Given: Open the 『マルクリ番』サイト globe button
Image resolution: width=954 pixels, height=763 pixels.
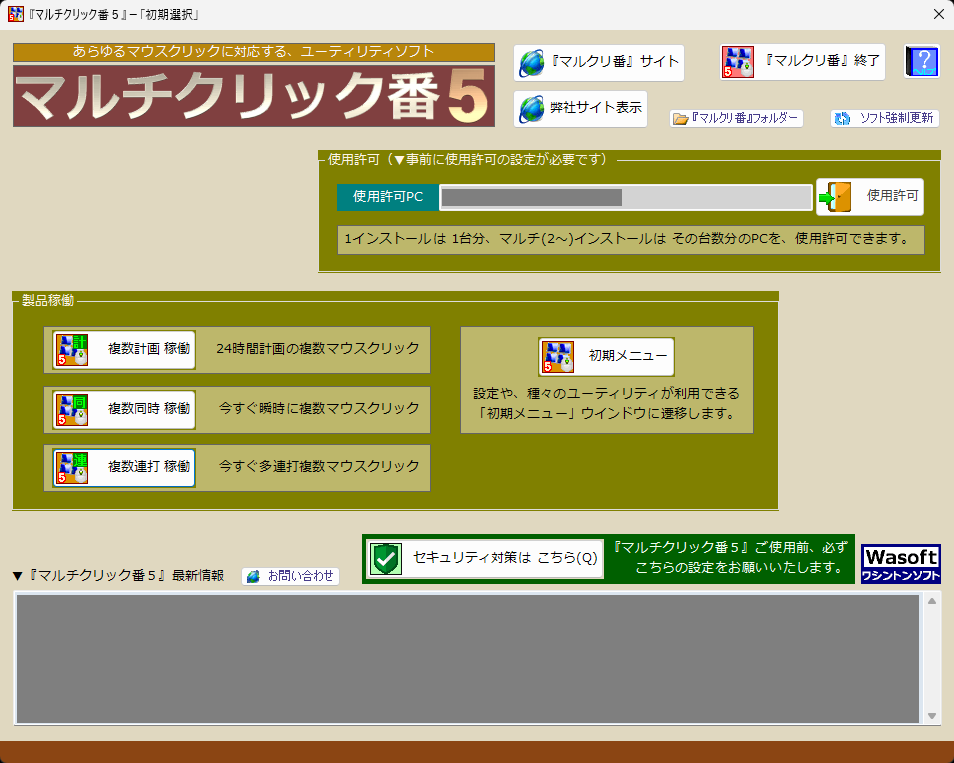Looking at the screenshot, I should point(599,63).
